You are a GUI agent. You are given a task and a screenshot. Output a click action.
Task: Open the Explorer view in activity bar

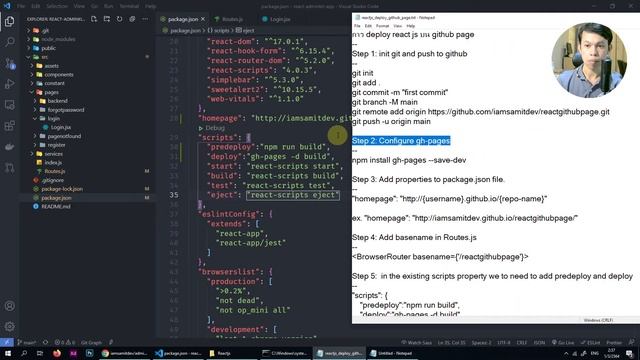9,21
